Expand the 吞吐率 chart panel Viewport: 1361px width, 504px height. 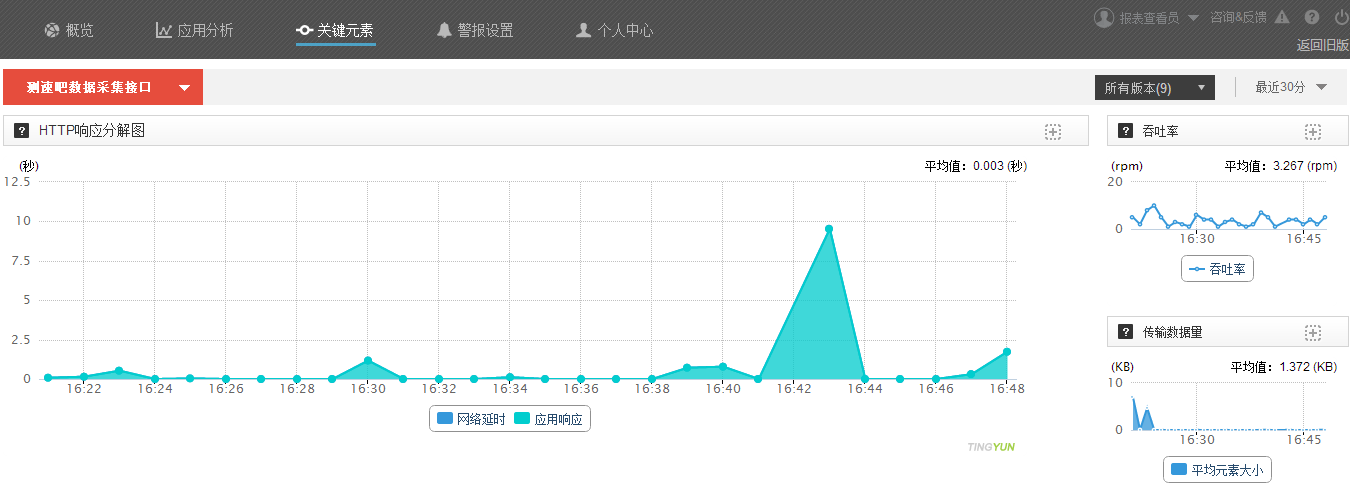(x=1313, y=132)
